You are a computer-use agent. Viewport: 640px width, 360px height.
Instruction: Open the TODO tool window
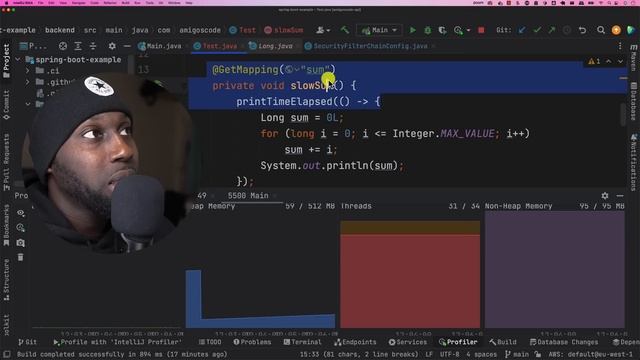pyautogui.click(x=210, y=342)
